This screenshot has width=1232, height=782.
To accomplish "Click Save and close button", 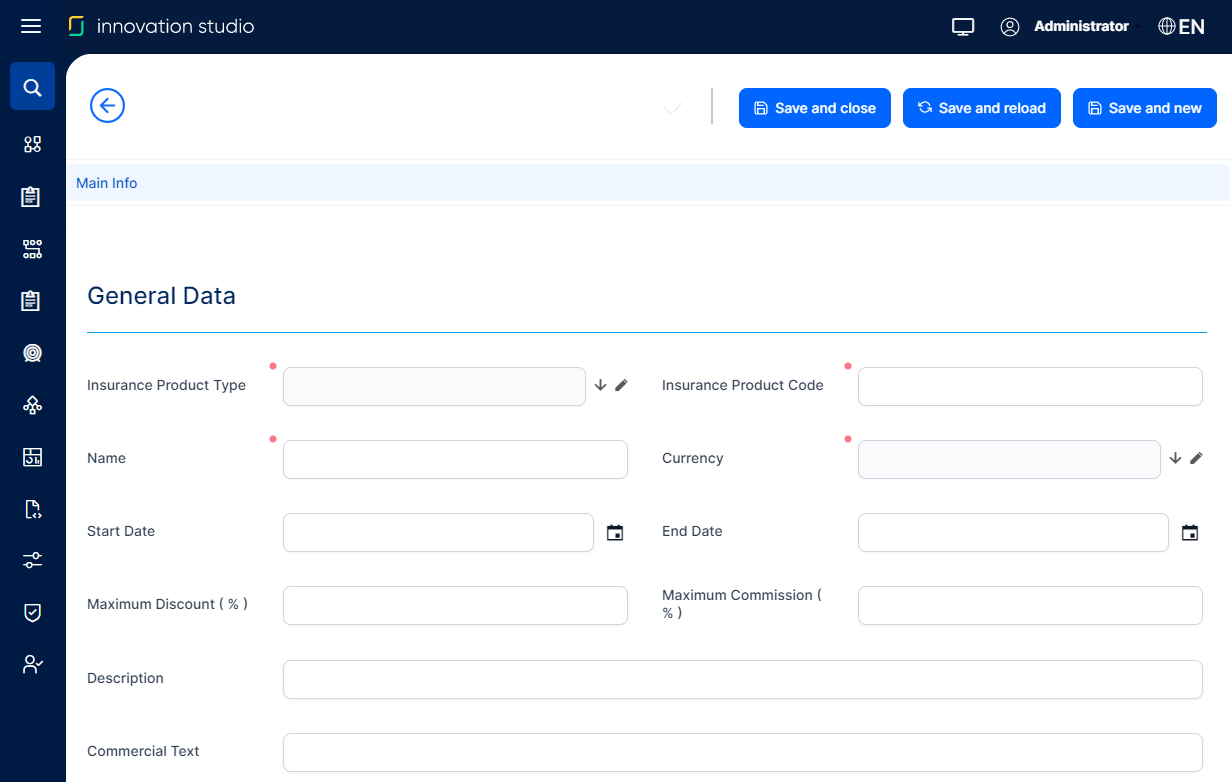I will 814,108.
